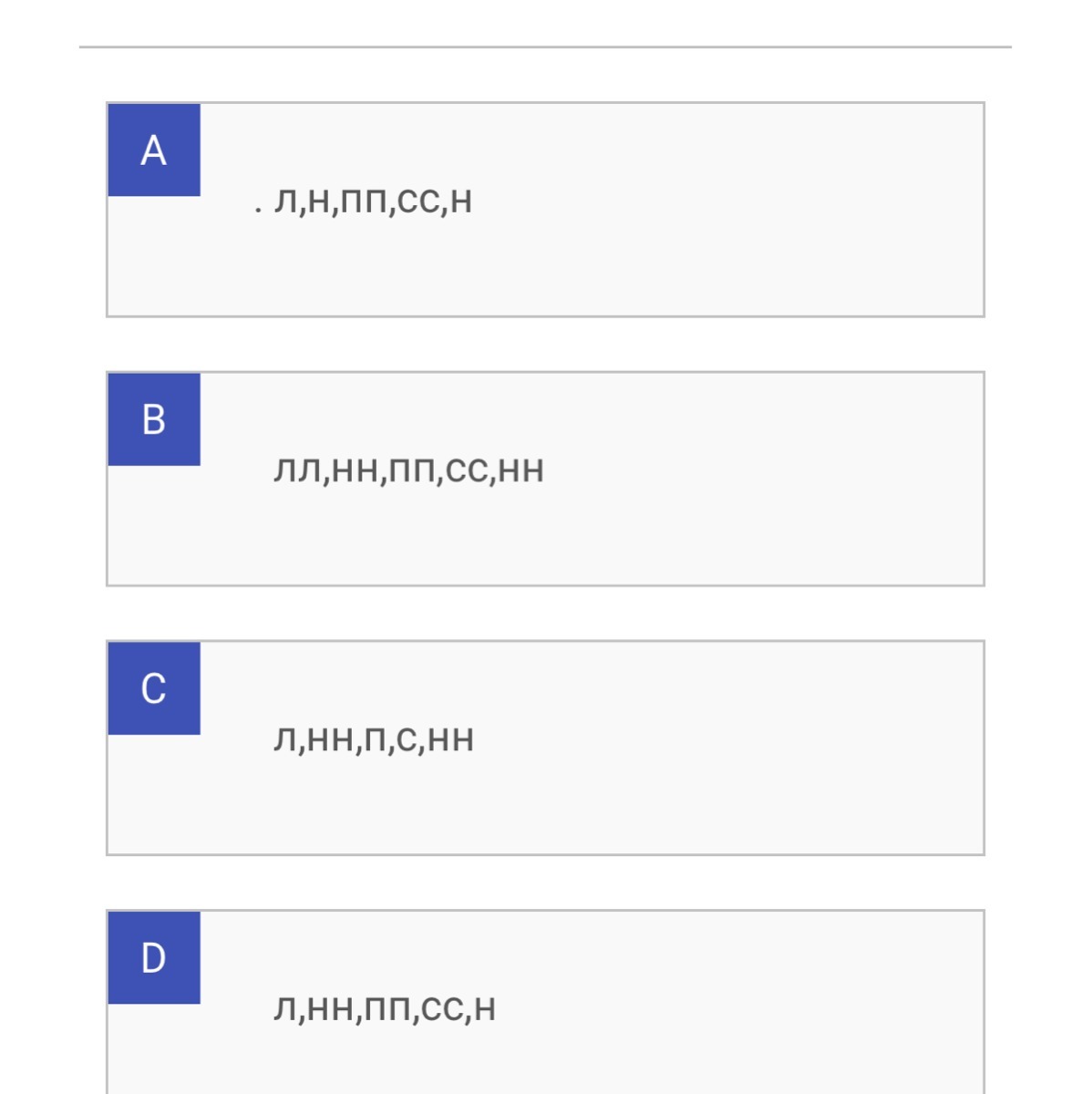Click the final "нн" in option C's text
Image resolution: width=1092 pixels, height=1094 pixels.
click(451, 740)
